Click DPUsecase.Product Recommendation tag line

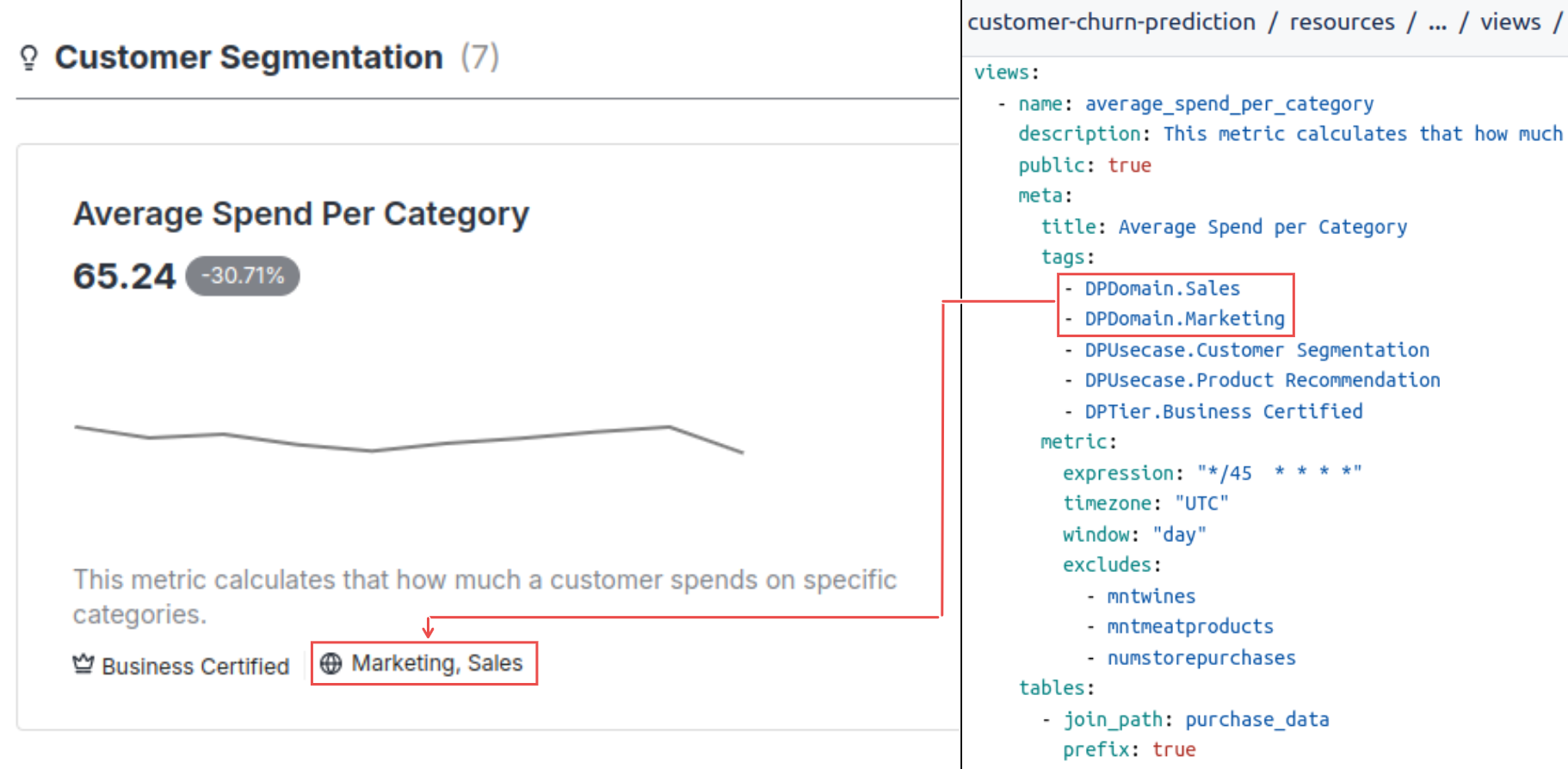(x=1252, y=380)
